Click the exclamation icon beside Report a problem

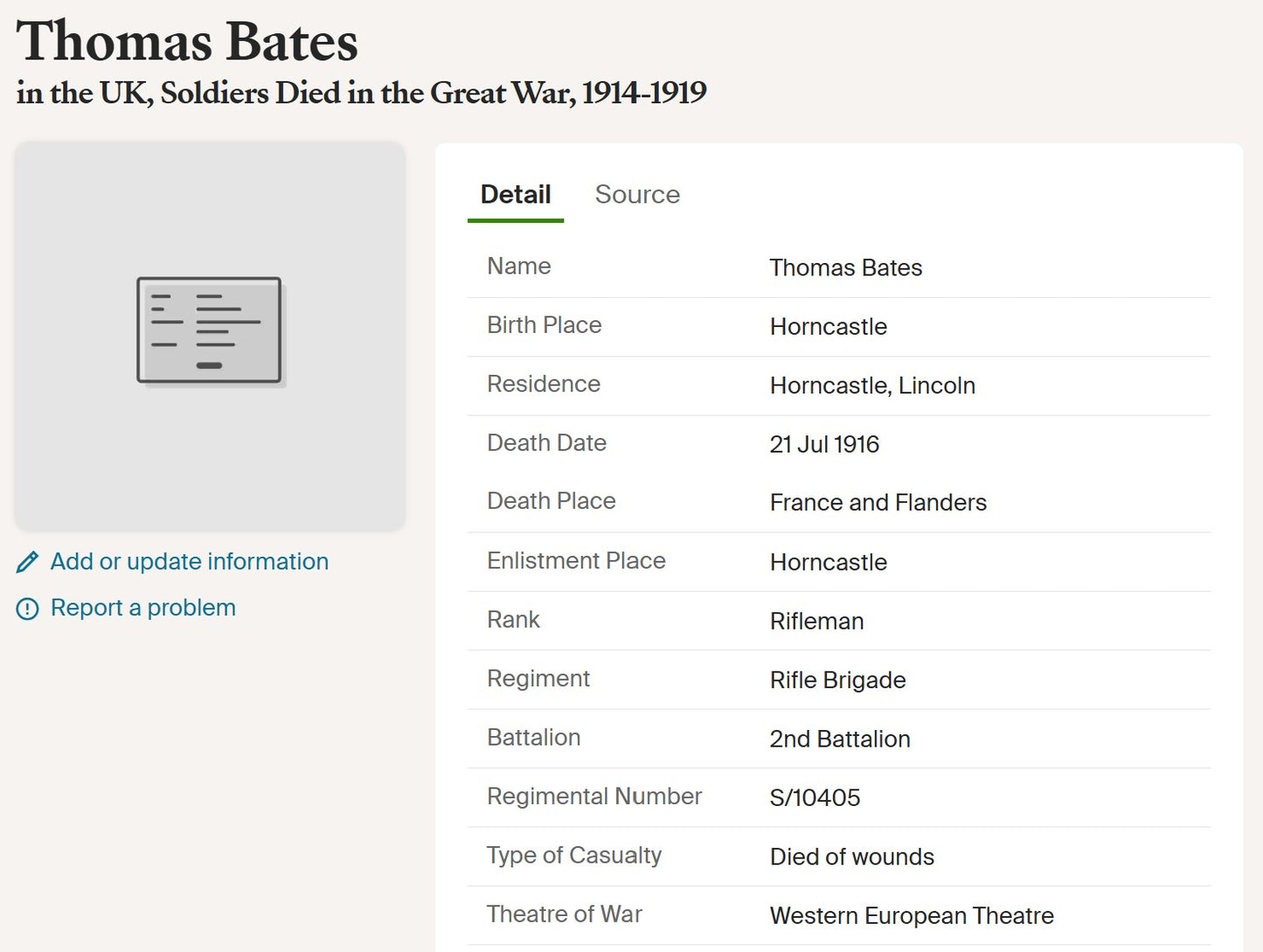(x=28, y=608)
